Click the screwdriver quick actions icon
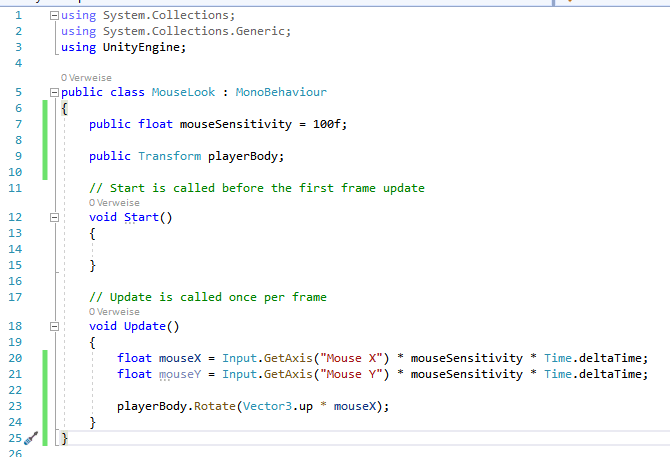The width and height of the screenshot is (670, 457). click(x=31, y=438)
